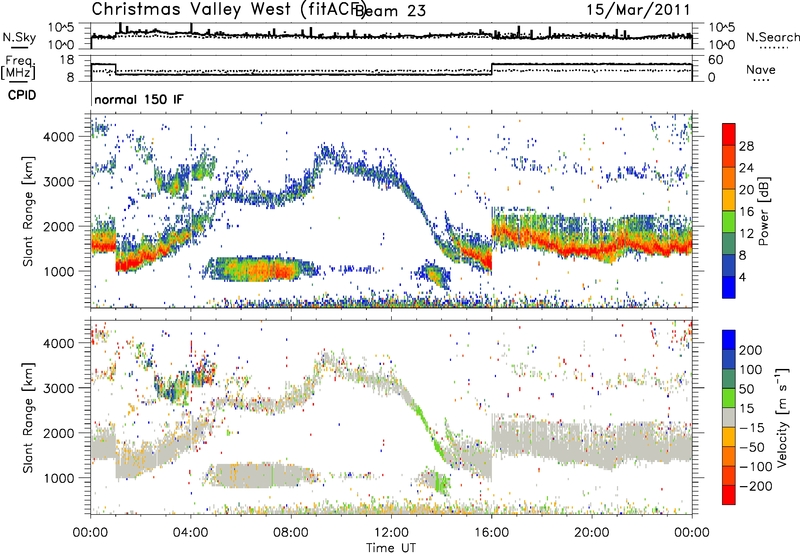Click the power panel 'Slant Range [km]' label
Screen dimensions: 800x554
tap(29, 211)
